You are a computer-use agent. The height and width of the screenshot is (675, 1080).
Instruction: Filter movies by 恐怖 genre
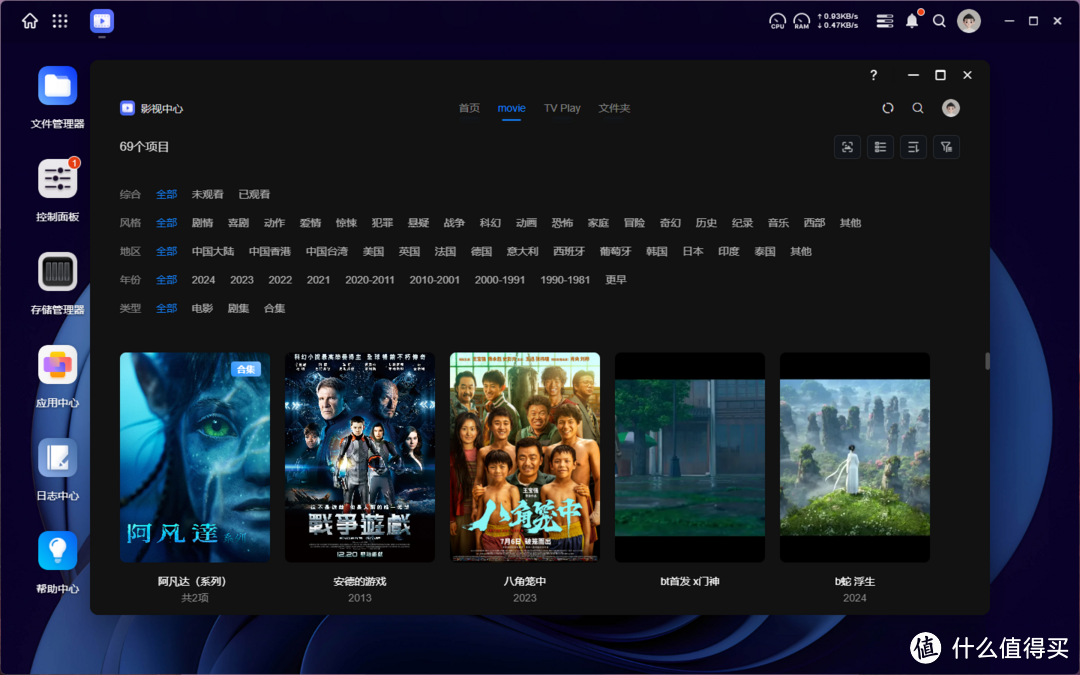pyautogui.click(x=561, y=222)
